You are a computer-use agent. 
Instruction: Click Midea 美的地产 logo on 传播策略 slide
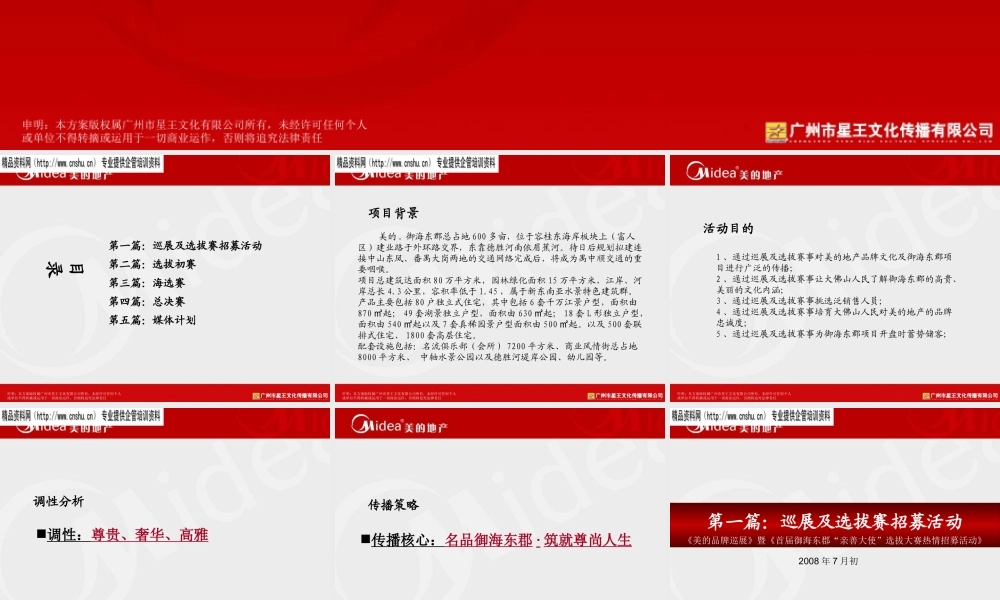(x=399, y=425)
